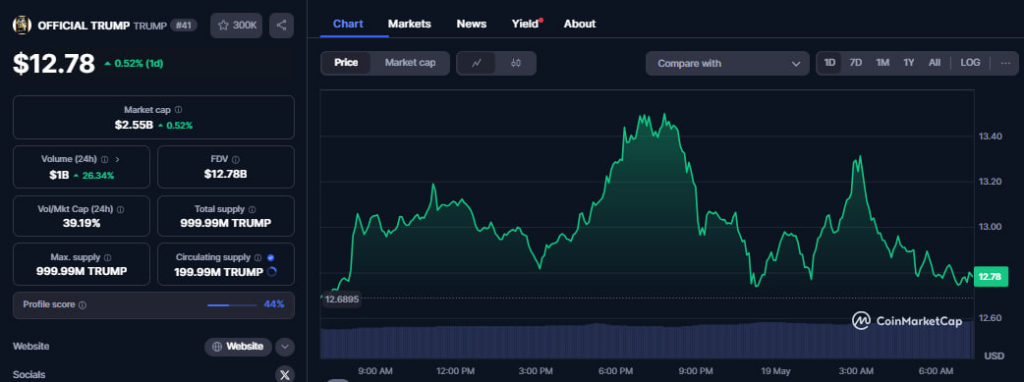The image size is (1024, 382).
Task: Click the Profile score info icon
Action: pyautogui.click(x=82, y=305)
